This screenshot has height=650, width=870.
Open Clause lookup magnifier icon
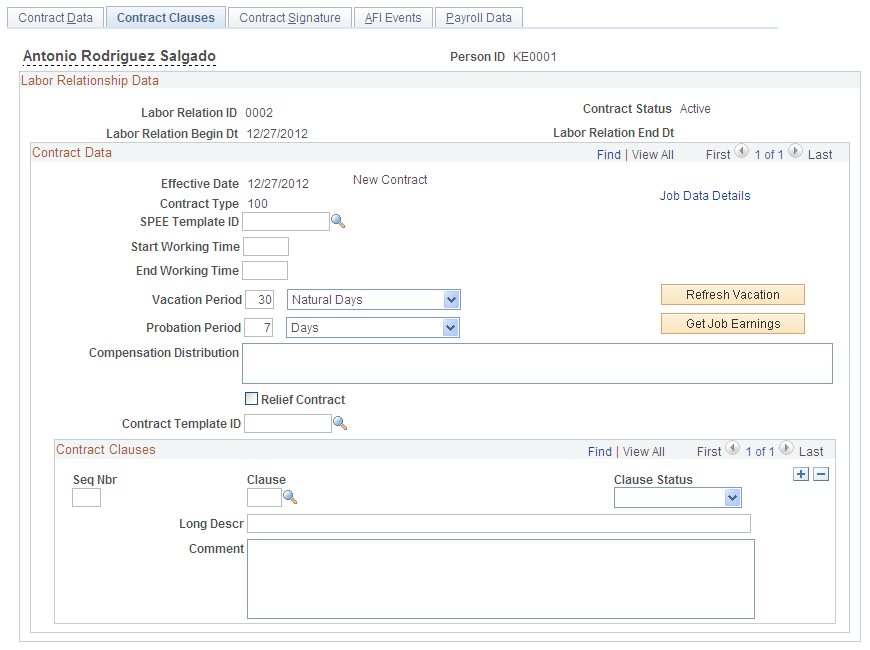tap(290, 497)
